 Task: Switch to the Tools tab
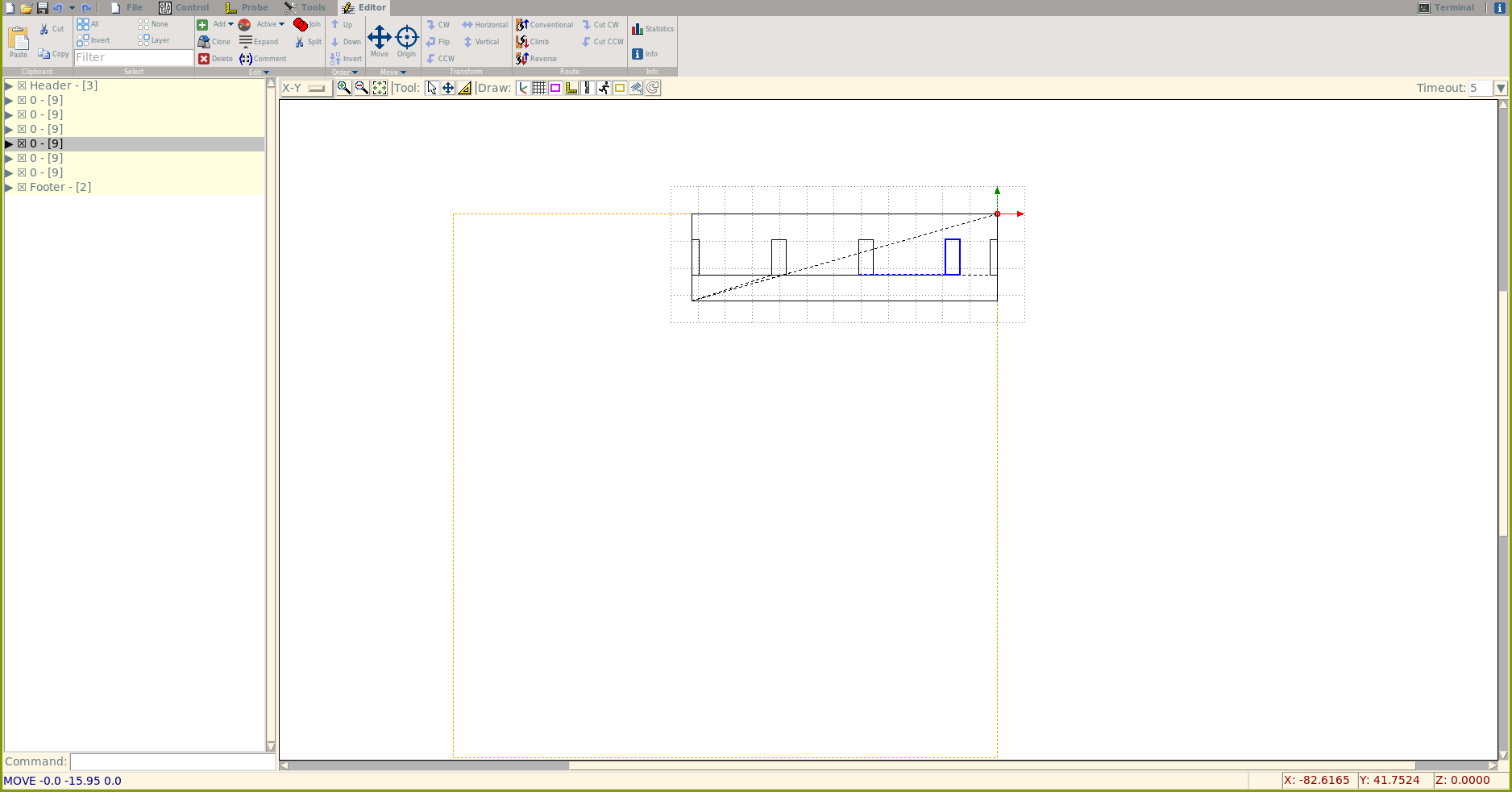pyautogui.click(x=305, y=7)
